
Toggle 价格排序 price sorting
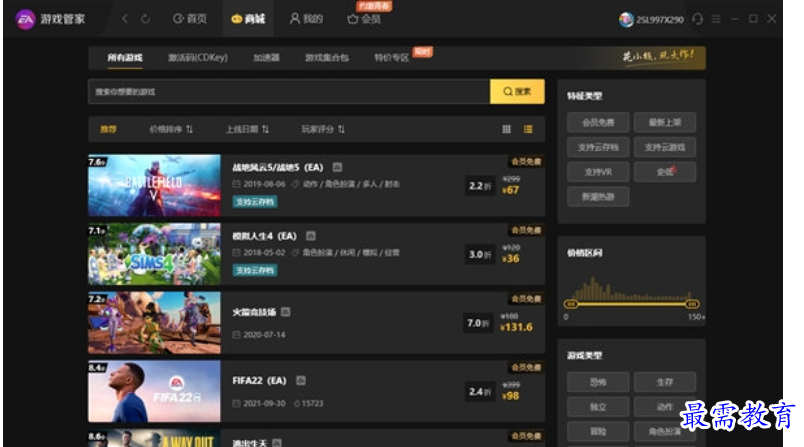tap(171, 129)
